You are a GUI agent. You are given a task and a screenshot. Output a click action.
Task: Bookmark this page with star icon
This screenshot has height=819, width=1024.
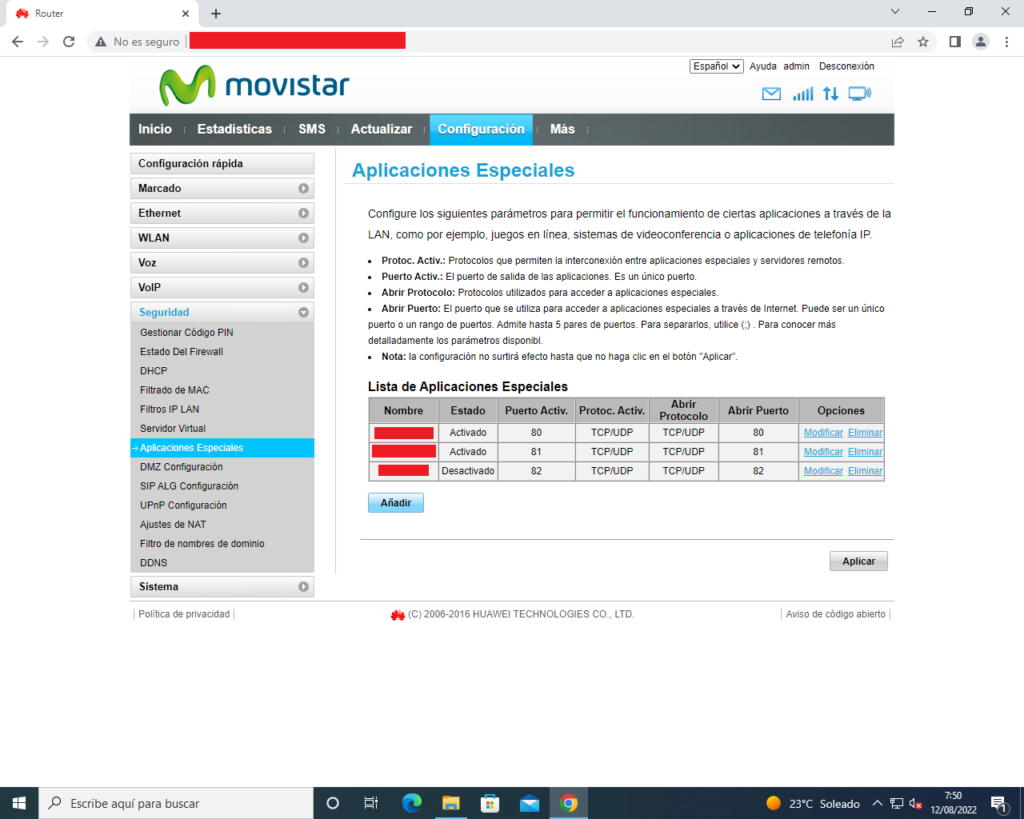pos(923,42)
